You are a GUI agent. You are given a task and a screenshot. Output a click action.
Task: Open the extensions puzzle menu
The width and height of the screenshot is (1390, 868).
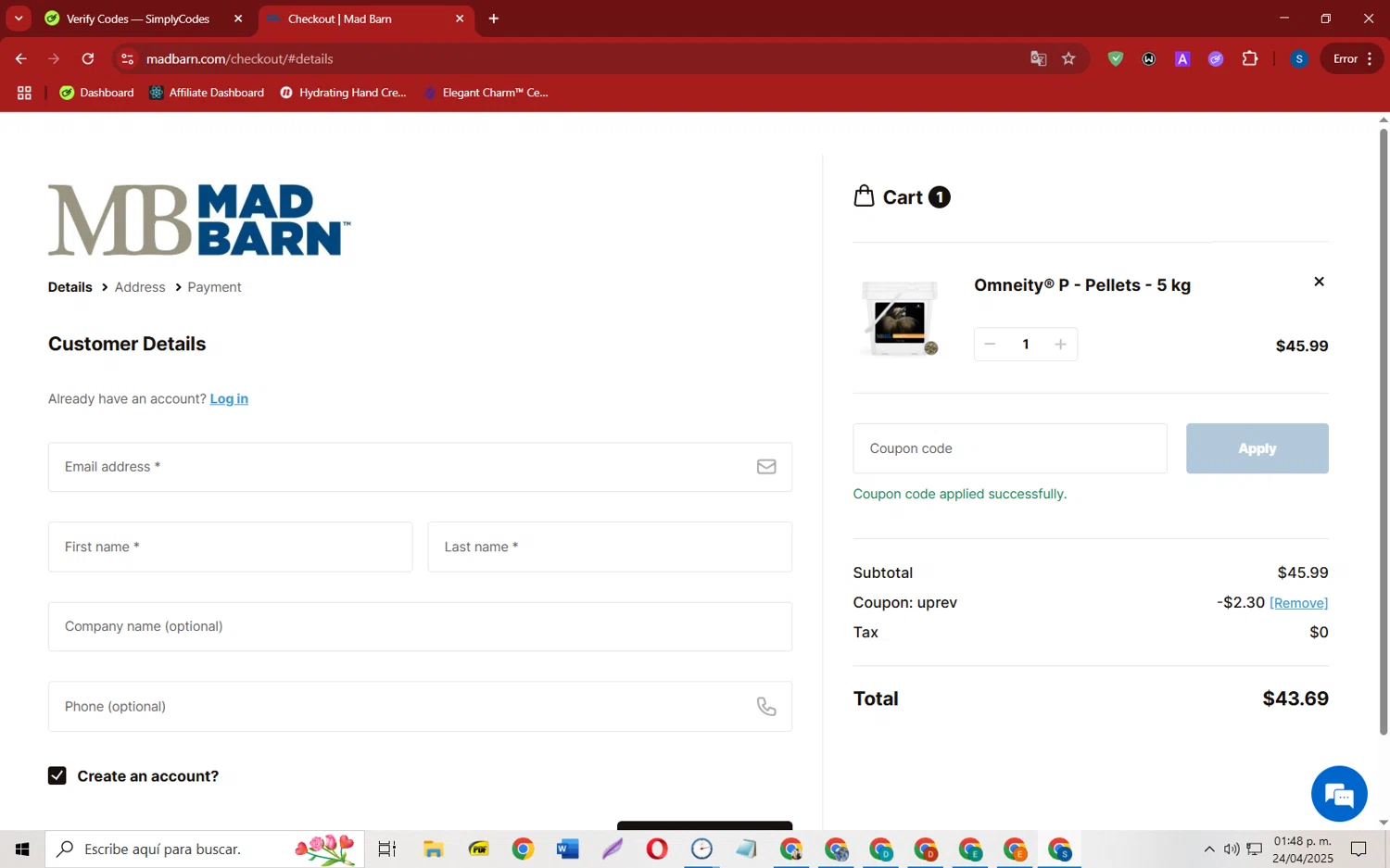(x=1250, y=58)
